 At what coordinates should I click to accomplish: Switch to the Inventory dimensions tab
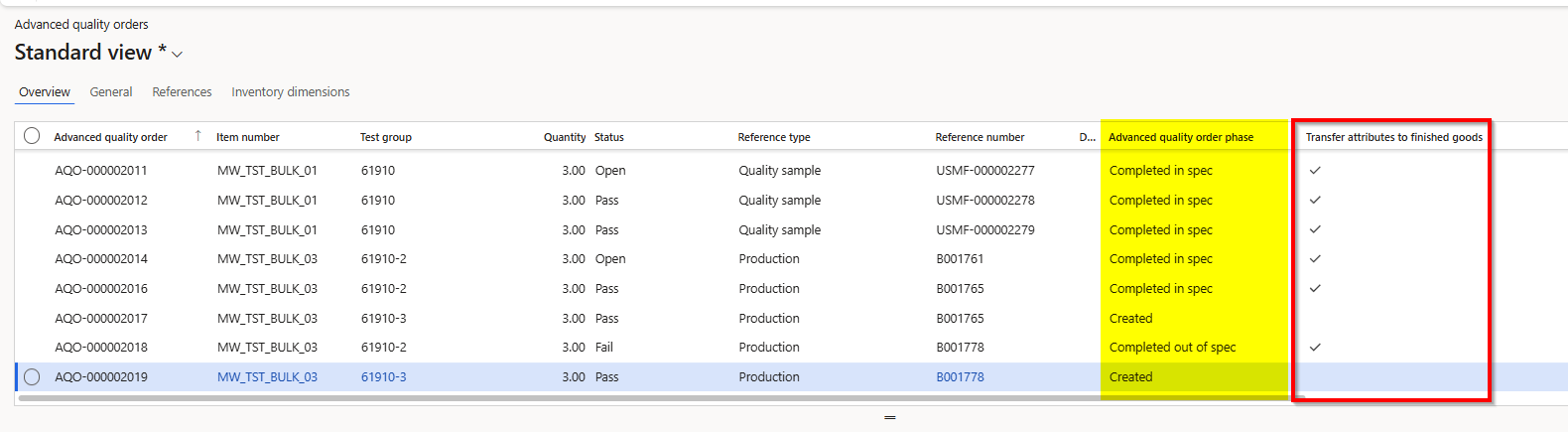(x=290, y=92)
